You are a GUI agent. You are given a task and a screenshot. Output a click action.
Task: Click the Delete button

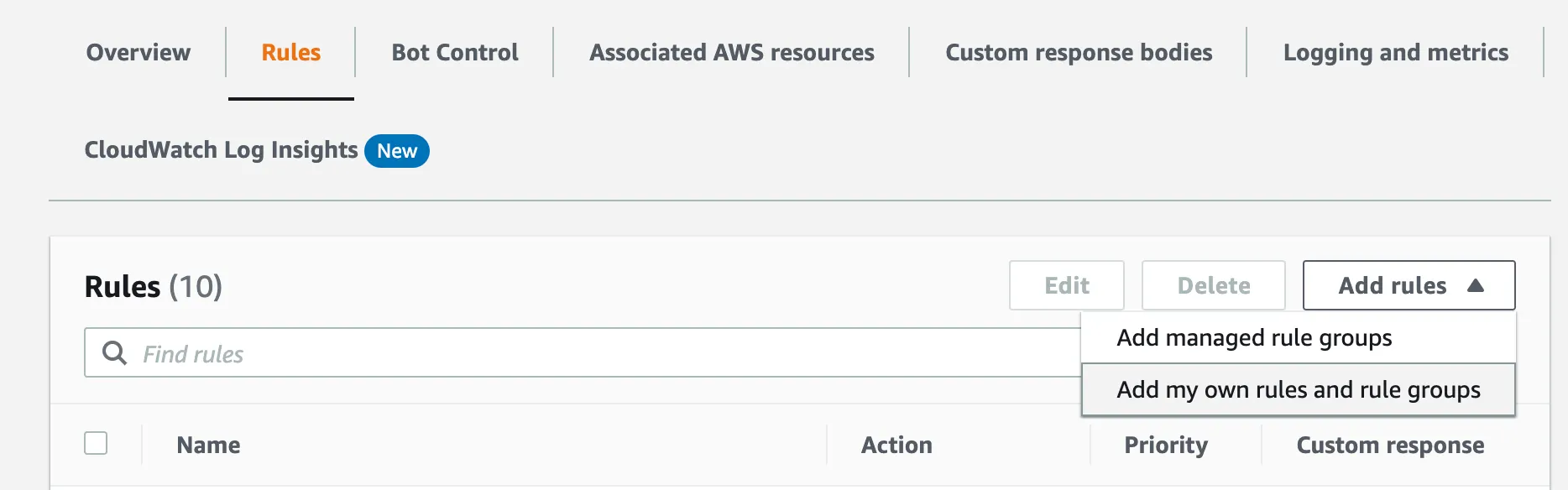coord(1213,285)
